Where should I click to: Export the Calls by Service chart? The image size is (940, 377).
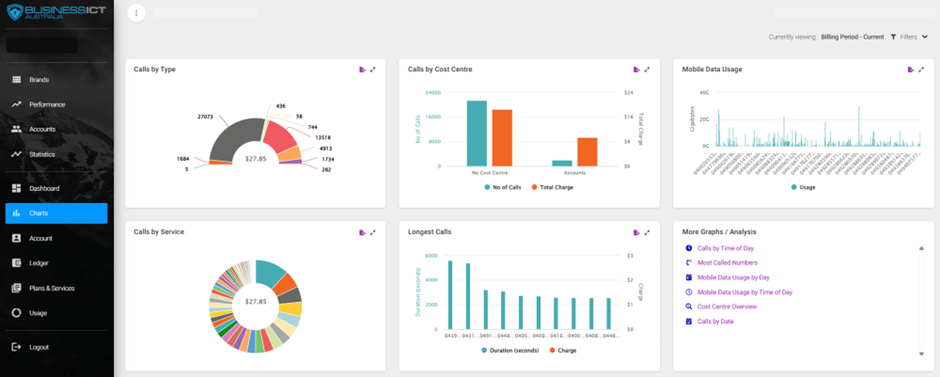tap(362, 232)
